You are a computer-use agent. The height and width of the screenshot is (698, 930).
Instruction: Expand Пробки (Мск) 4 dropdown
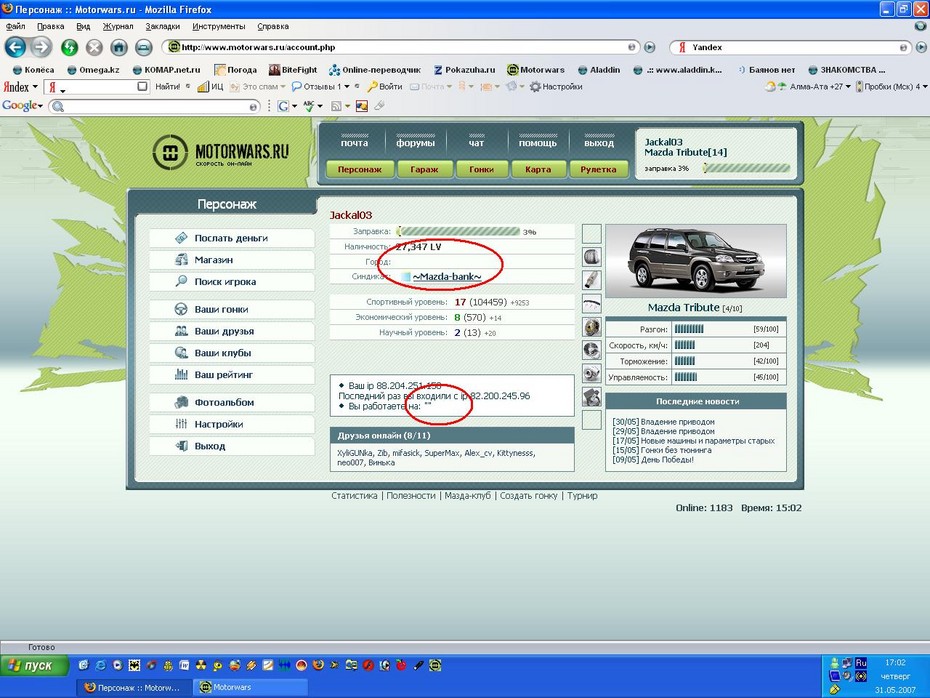[x=925, y=87]
